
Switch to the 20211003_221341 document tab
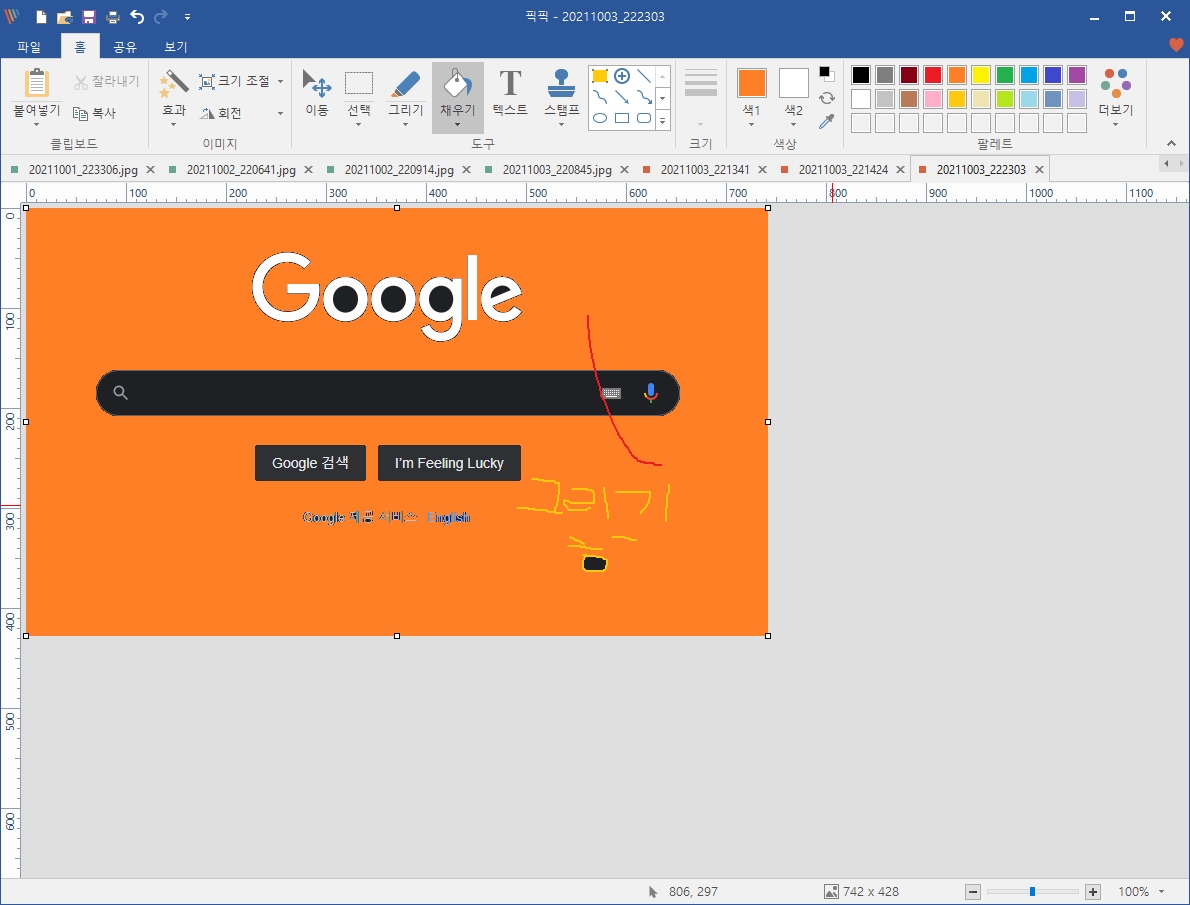(x=704, y=170)
